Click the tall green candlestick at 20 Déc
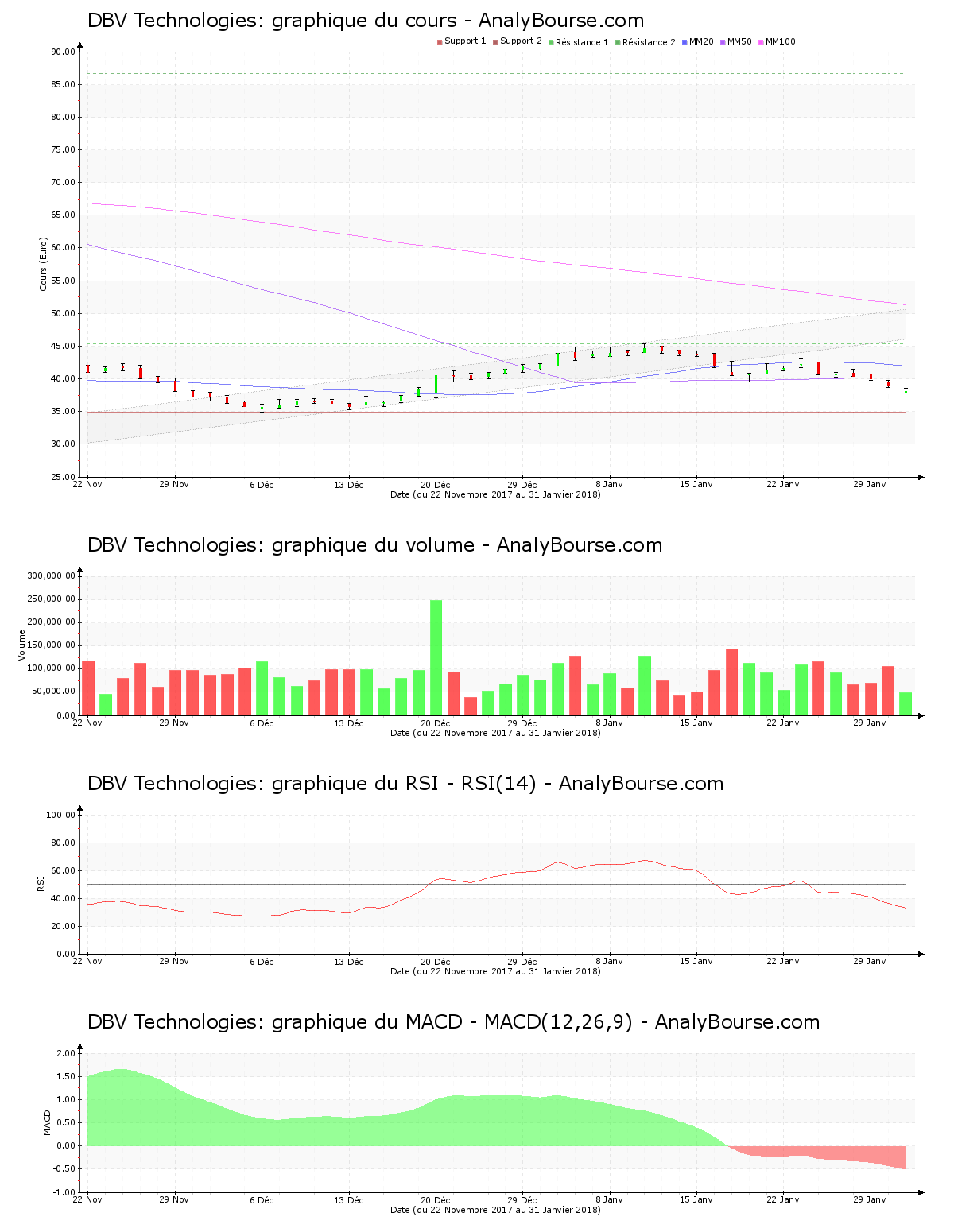 tap(436, 384)
